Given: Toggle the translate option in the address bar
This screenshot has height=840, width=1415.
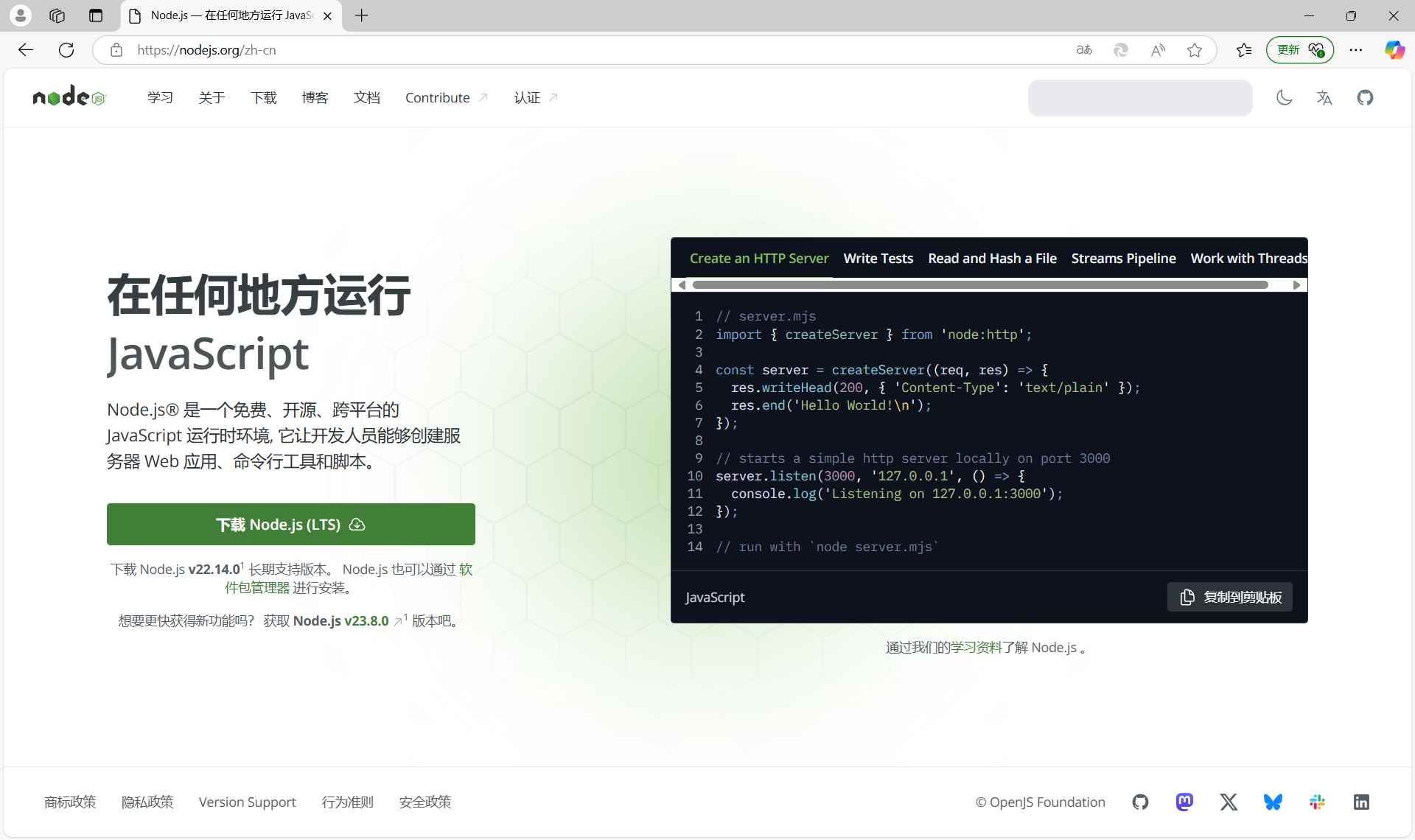Looking at the screenshot, I should pos(1083,50).
